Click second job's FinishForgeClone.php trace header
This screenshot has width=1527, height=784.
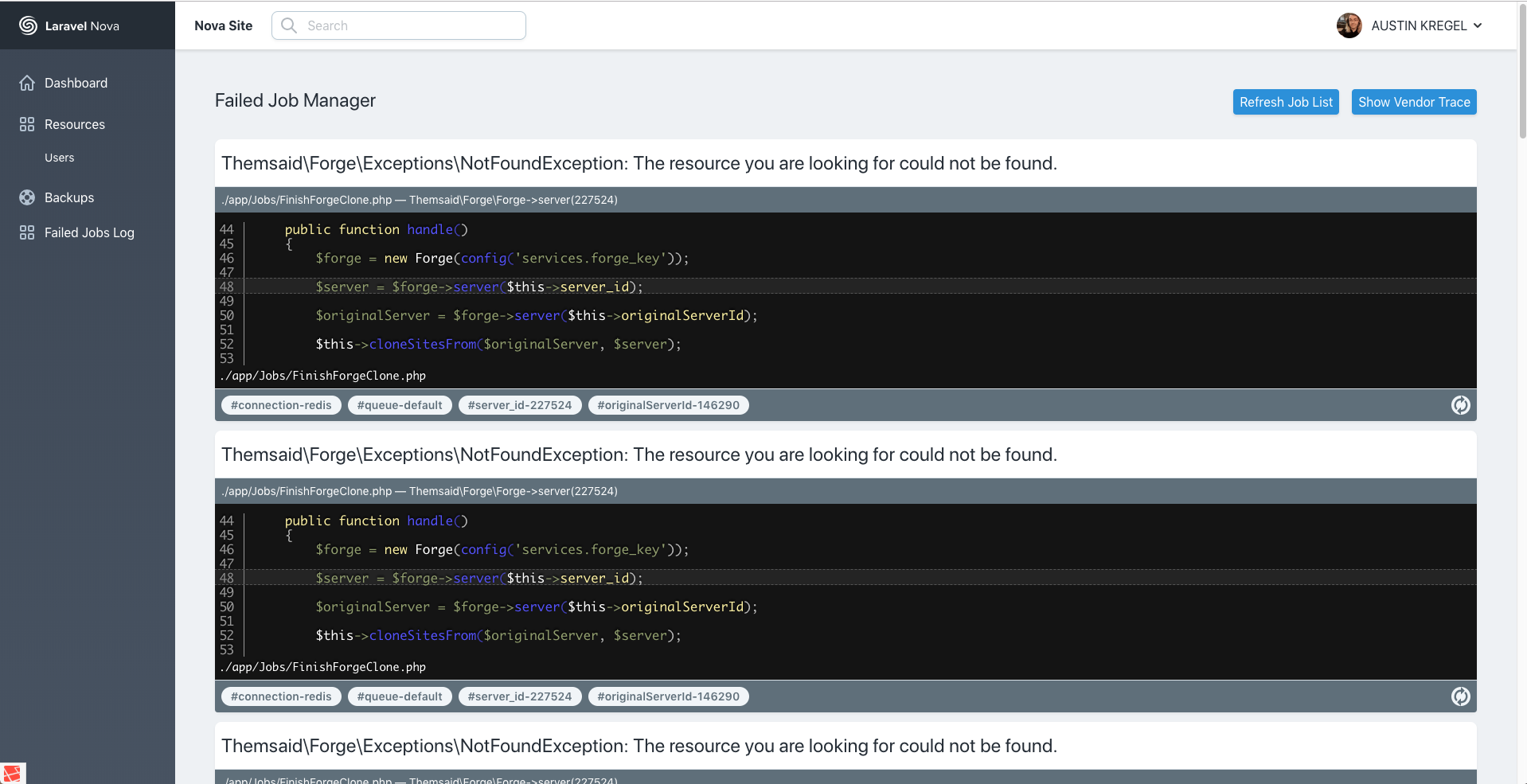point(846,491)
